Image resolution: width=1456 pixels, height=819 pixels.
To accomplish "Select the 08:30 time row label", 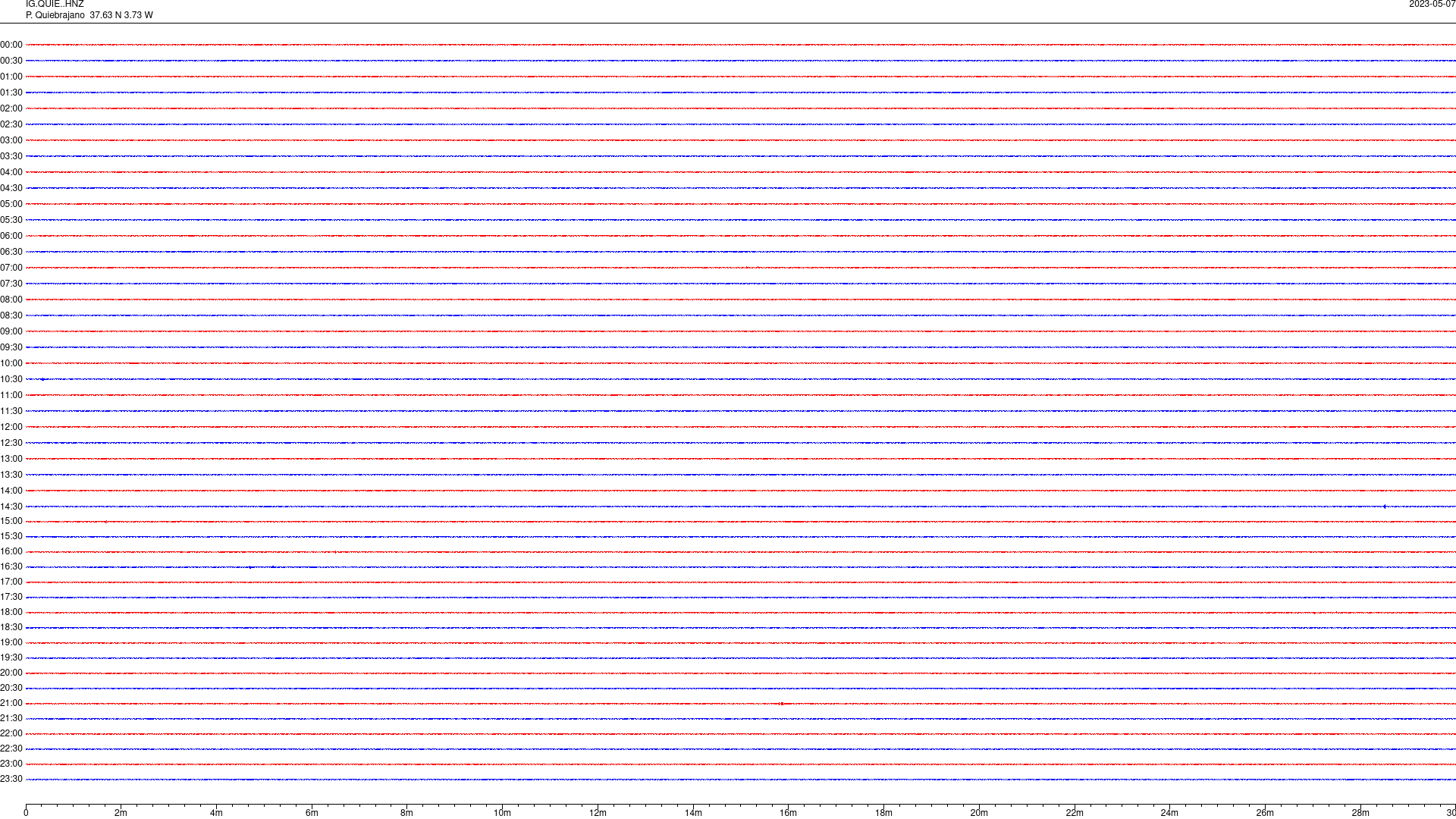I will pos(11,315).
